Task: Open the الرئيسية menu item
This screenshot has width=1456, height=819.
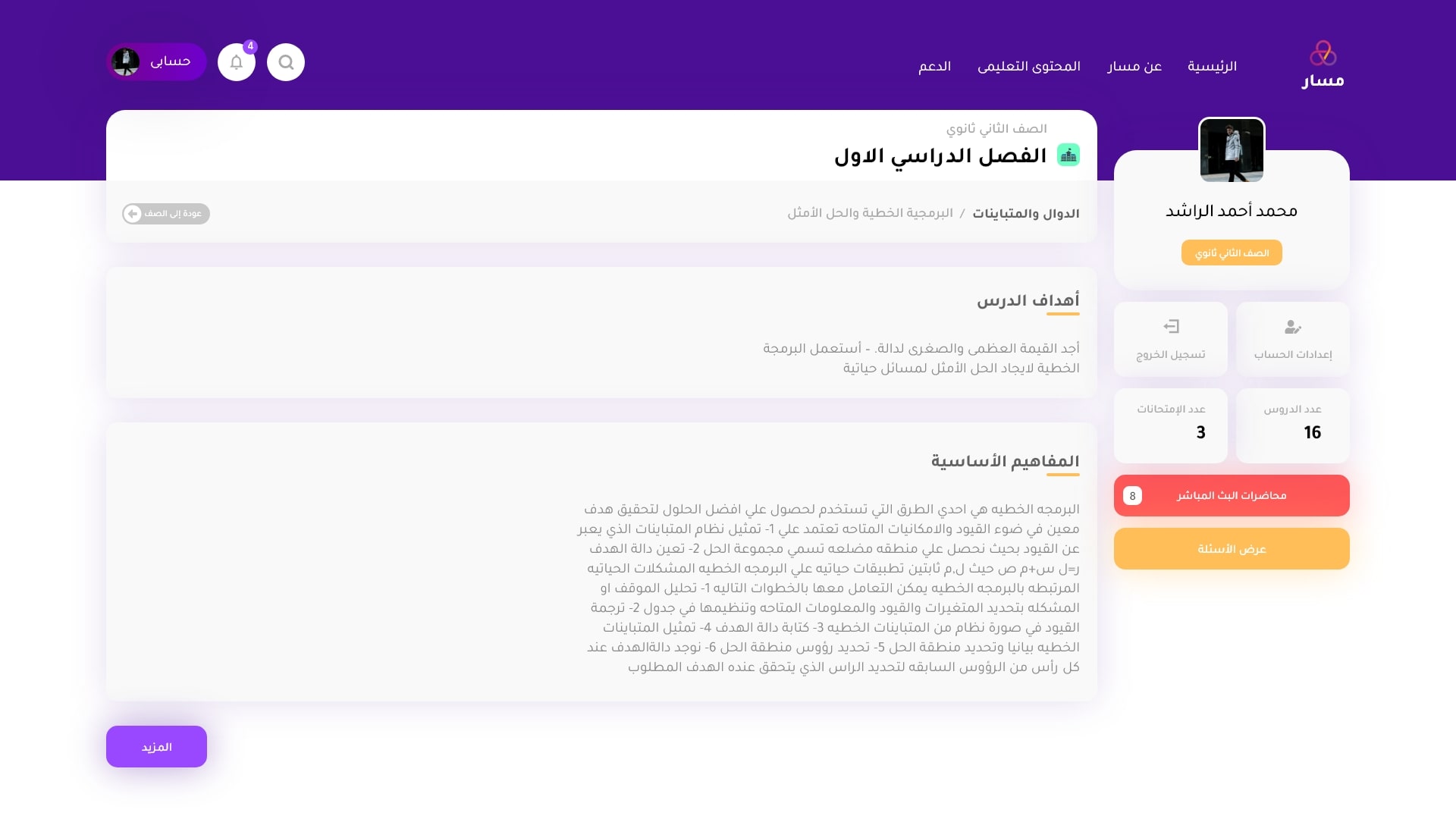Action: [1212, 67]
